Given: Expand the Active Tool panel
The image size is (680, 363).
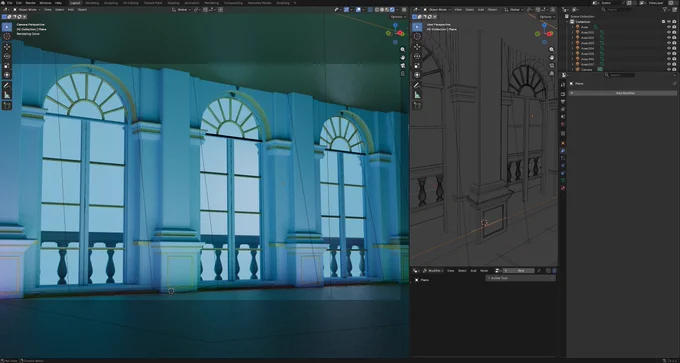Looking at the screenshot, I should (x=520, y=278).
